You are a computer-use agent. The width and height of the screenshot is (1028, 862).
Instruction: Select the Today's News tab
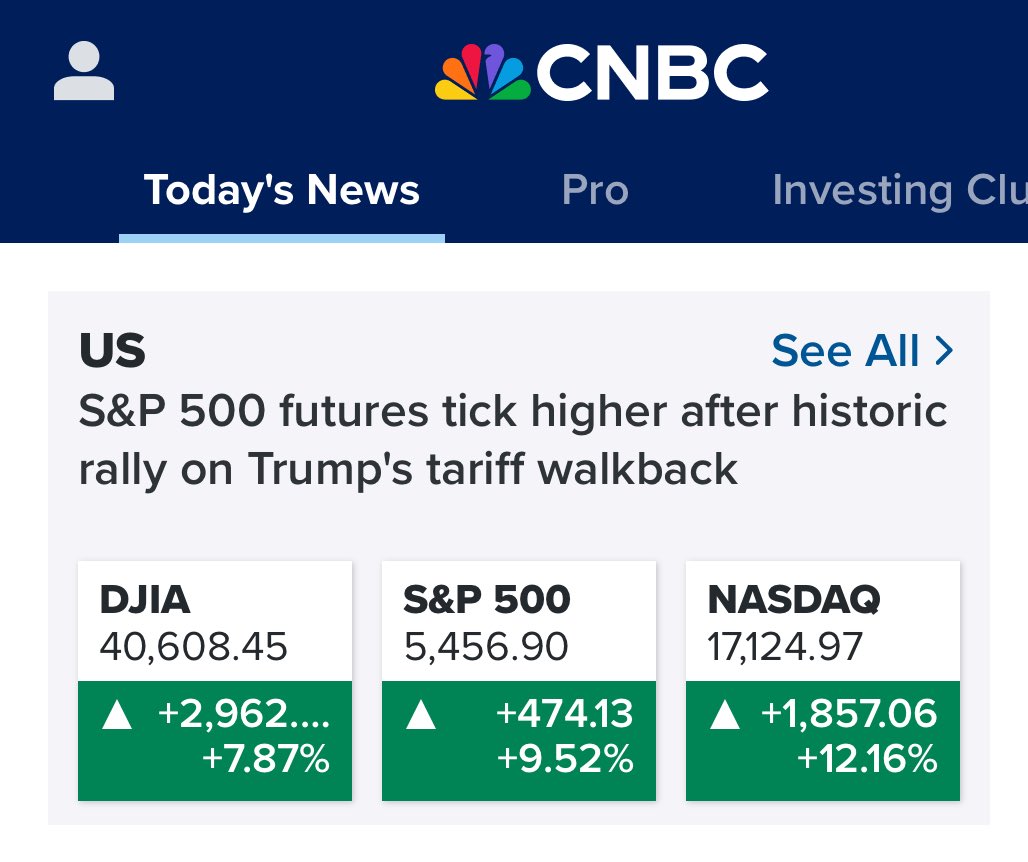tap(282, 190)
